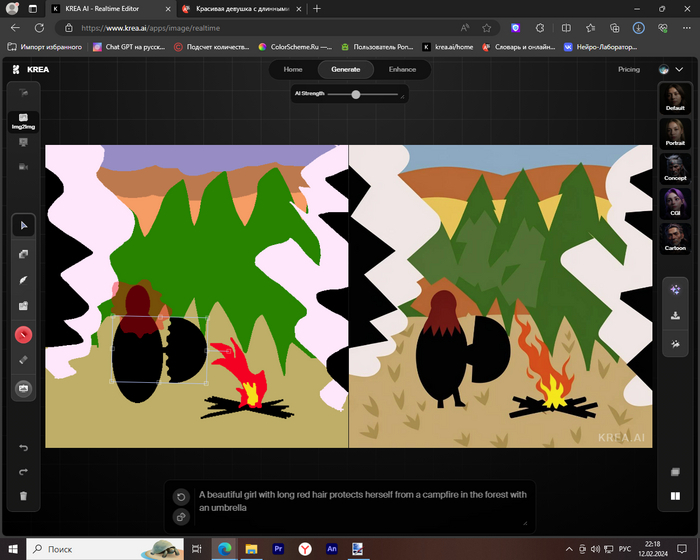Viewport: 700px width, 560px height.
Task: Select the brush tool in left toolbar
Action: tap(24, 280)
